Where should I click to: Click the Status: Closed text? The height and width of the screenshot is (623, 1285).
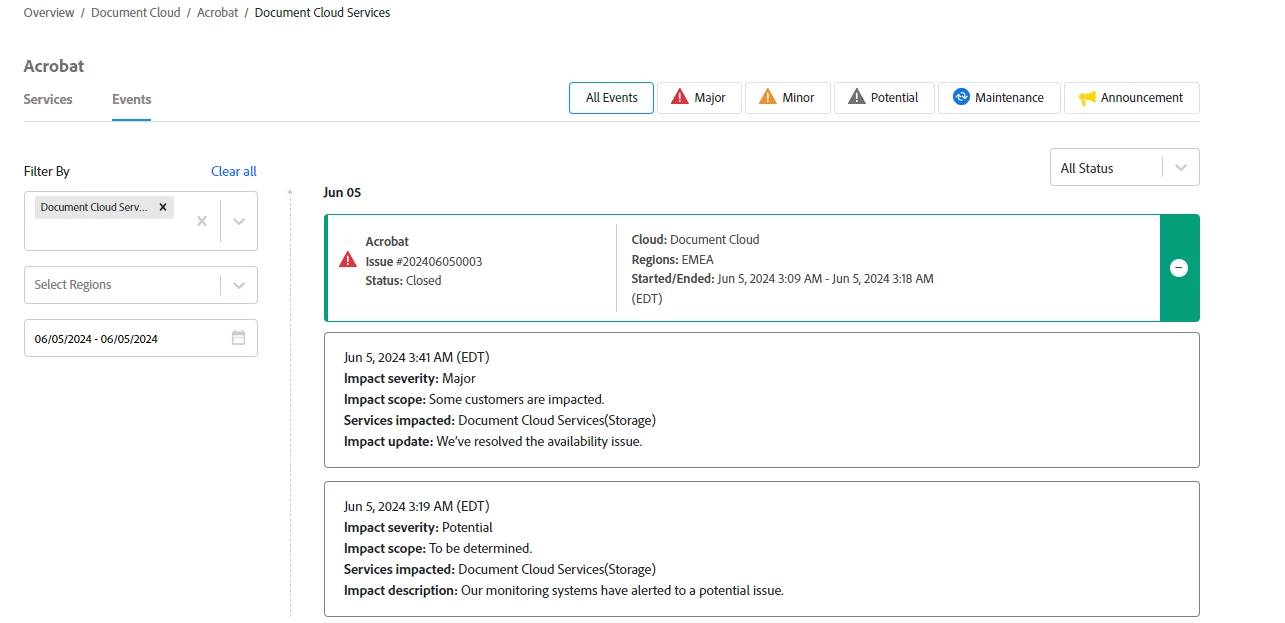point(403,281)
